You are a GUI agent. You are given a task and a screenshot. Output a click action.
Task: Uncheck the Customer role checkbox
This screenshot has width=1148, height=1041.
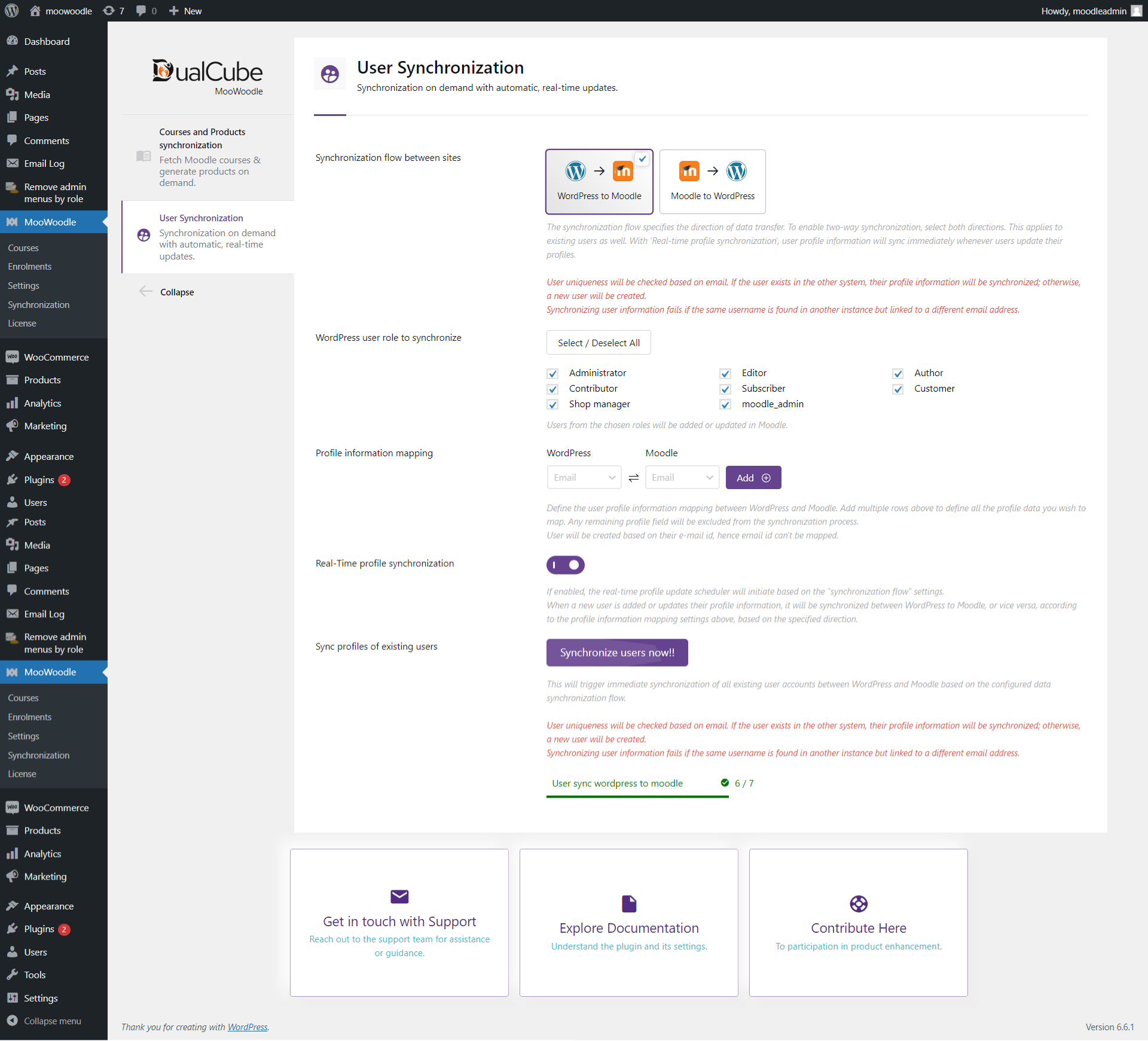click(897, 389)
